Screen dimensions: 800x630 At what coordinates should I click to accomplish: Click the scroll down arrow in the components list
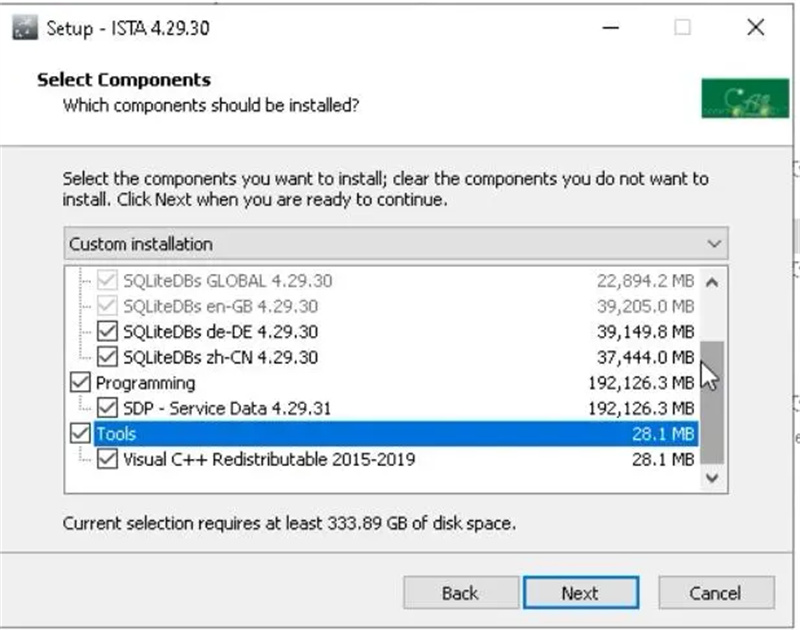(x=712, y=478)
